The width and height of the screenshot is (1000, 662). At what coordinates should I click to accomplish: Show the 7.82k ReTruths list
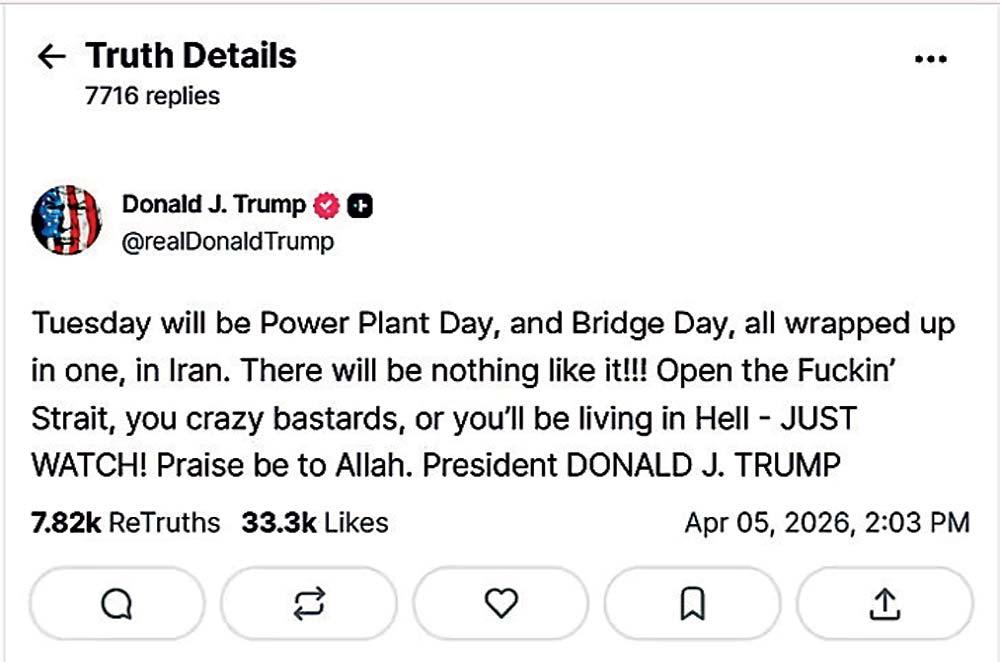(x=125, y=522)
